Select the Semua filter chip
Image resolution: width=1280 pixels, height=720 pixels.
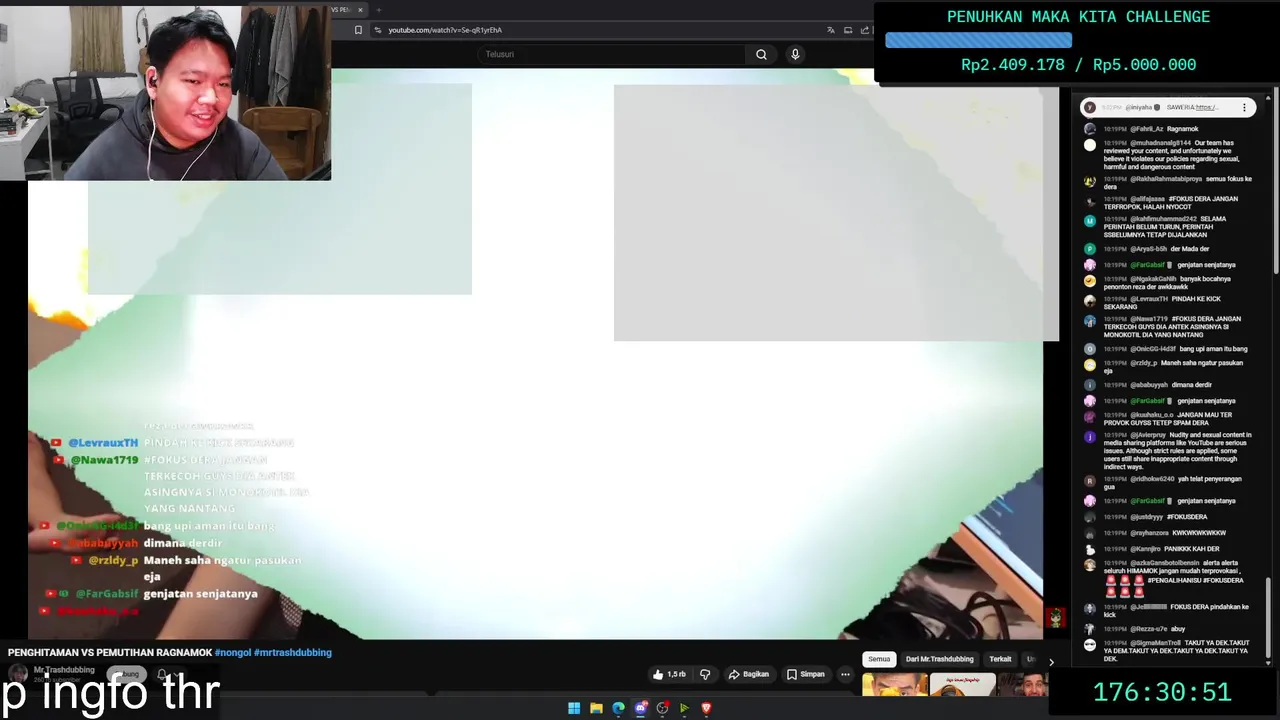tap(879, 659)
